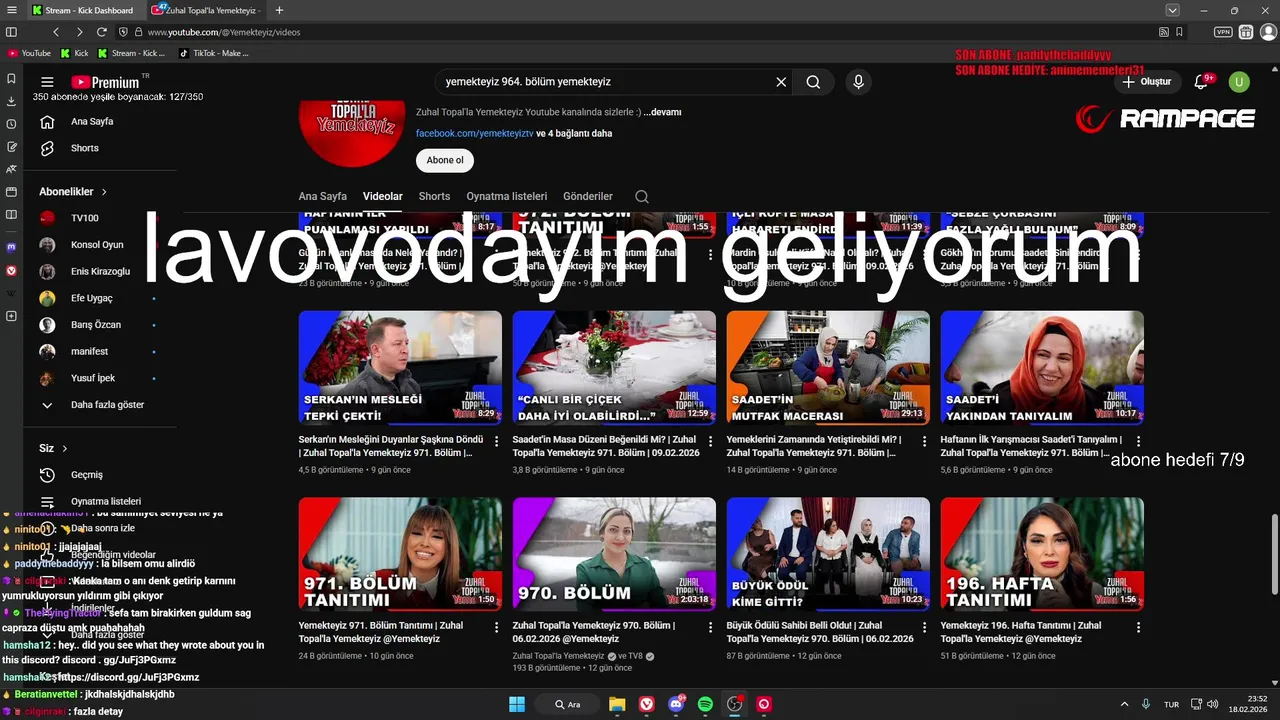Click the Abone ol button
The image size is (1280, 720).
tap(445, 160)
